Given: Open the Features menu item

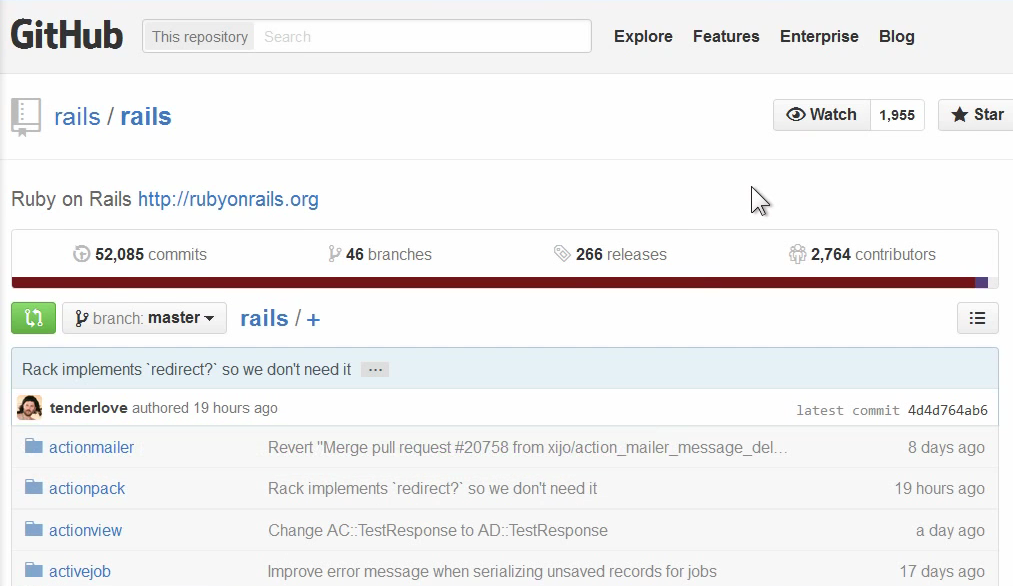Looking at the screenshot, I should [726, 36].
